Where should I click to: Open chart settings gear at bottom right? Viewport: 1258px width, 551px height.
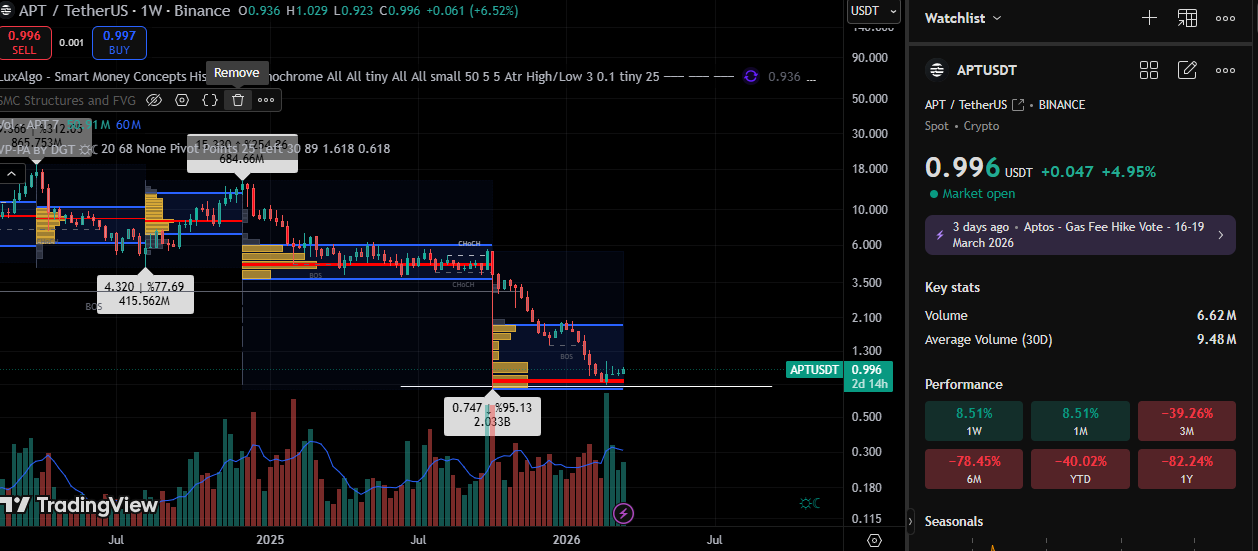pos(874,540)
